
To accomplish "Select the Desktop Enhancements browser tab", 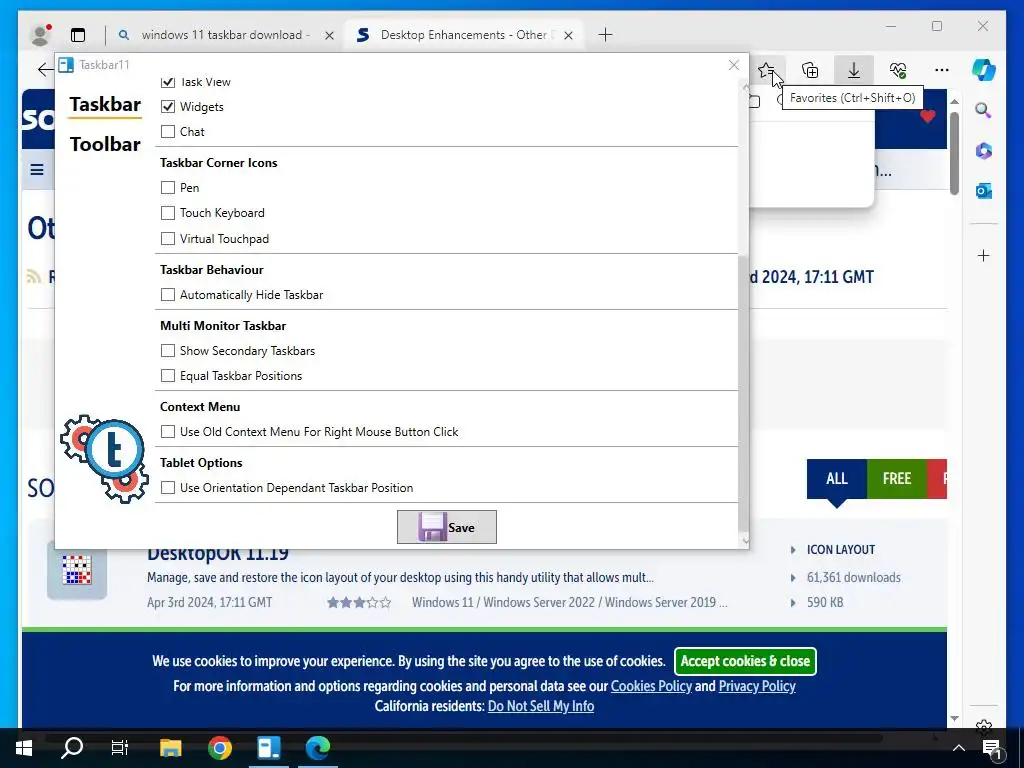I will (x=464, y=35).
